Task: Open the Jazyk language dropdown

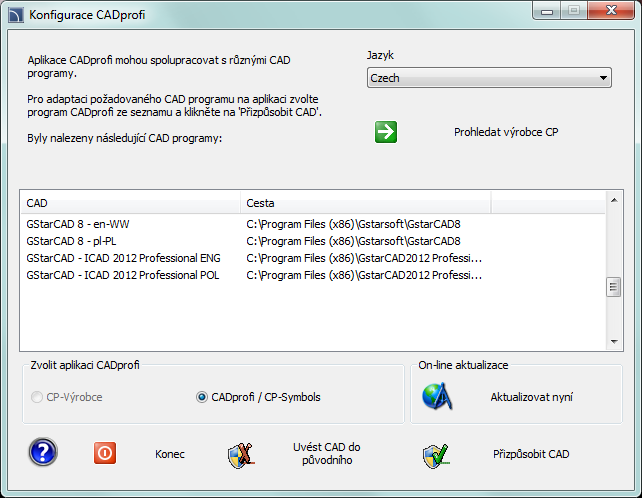Action: 489,78
